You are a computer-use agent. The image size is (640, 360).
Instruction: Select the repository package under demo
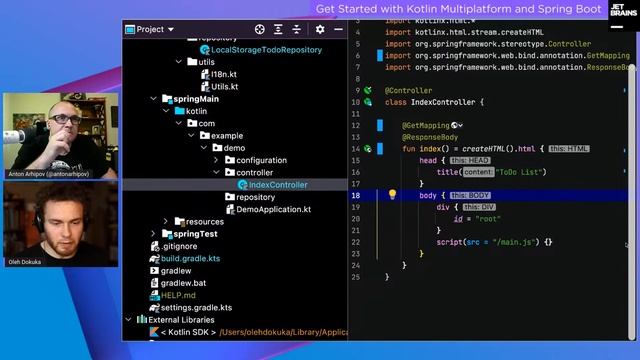click(x=256, y=197)
